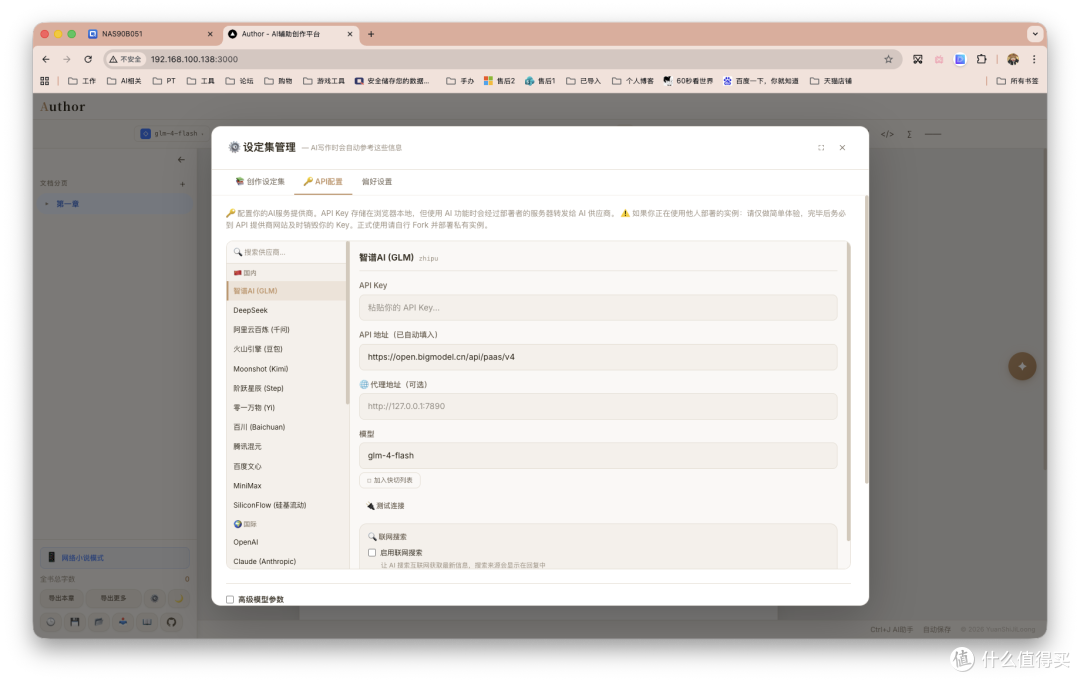The height and width of the screenshot is (682, 1080).
Task: Open the tab list dropdown arrow
Action: (x=1035, y=34)
